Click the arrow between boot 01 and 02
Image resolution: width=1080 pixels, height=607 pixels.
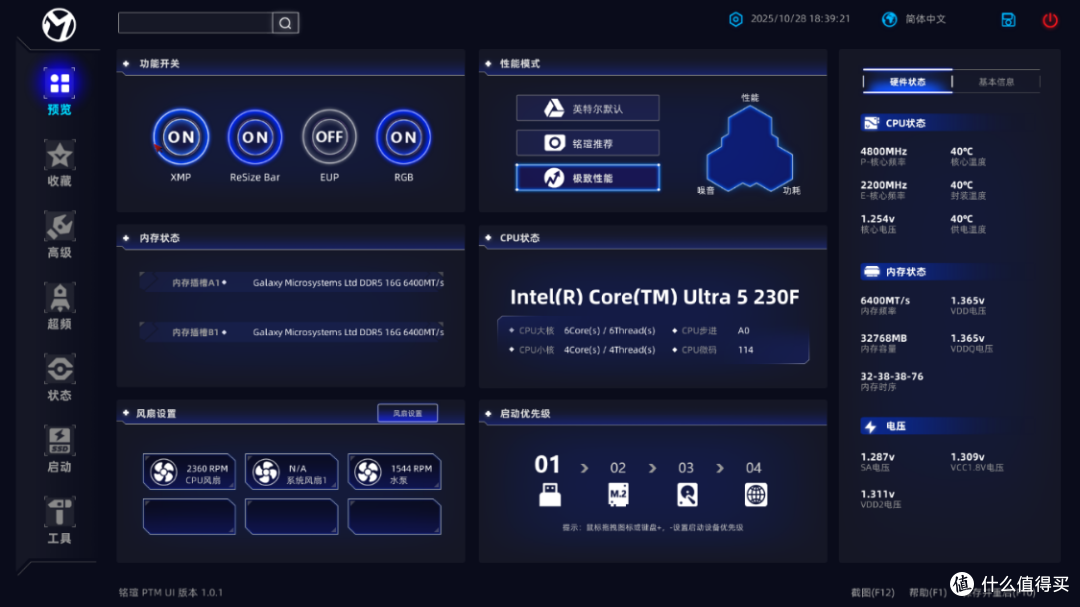point(584,469)
